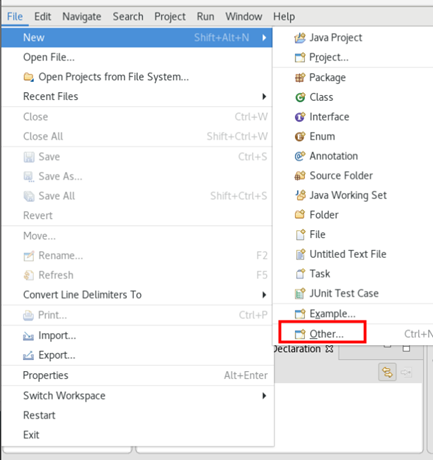Viewport: 433px width, 460px height.
Task: Click the Refresh icon
Action: pyautogui.click(x=29, y=275)
